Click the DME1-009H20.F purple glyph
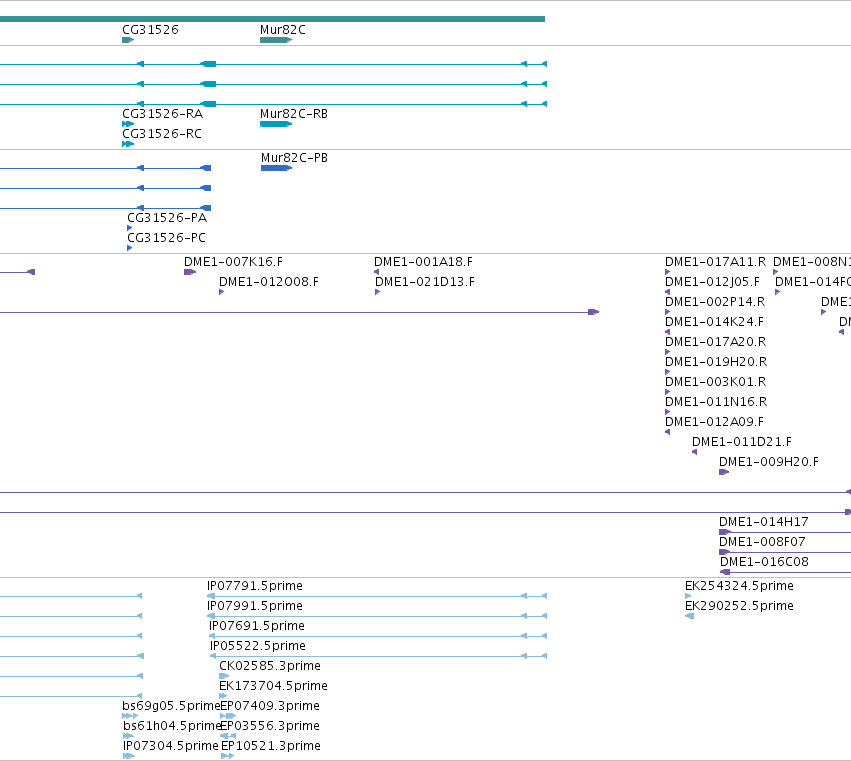 tap(724, 473)
